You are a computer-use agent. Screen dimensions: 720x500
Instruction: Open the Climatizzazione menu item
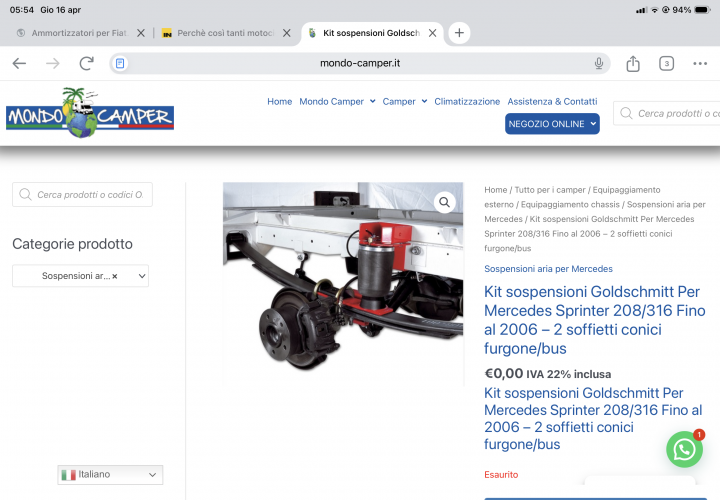coord(467,101)
